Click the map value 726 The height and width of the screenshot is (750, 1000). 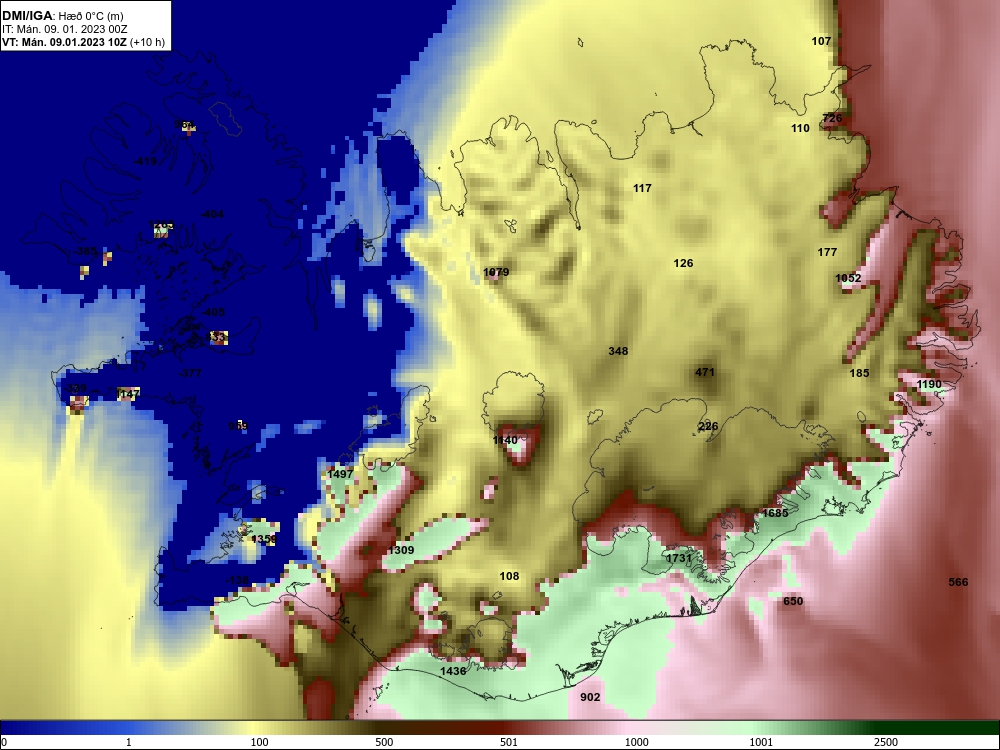click(832, 118)
